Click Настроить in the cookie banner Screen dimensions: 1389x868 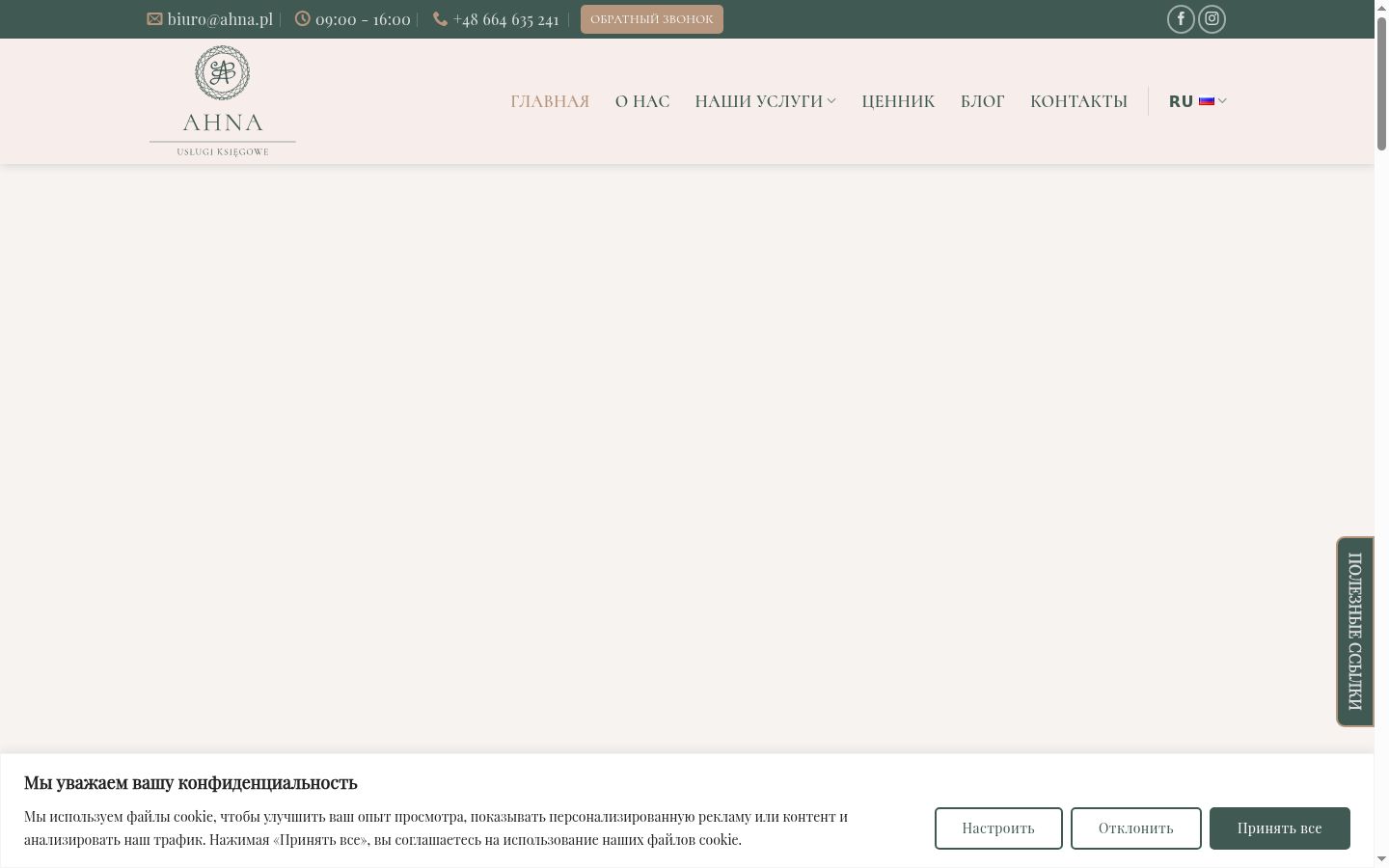(x=998, y=828)
